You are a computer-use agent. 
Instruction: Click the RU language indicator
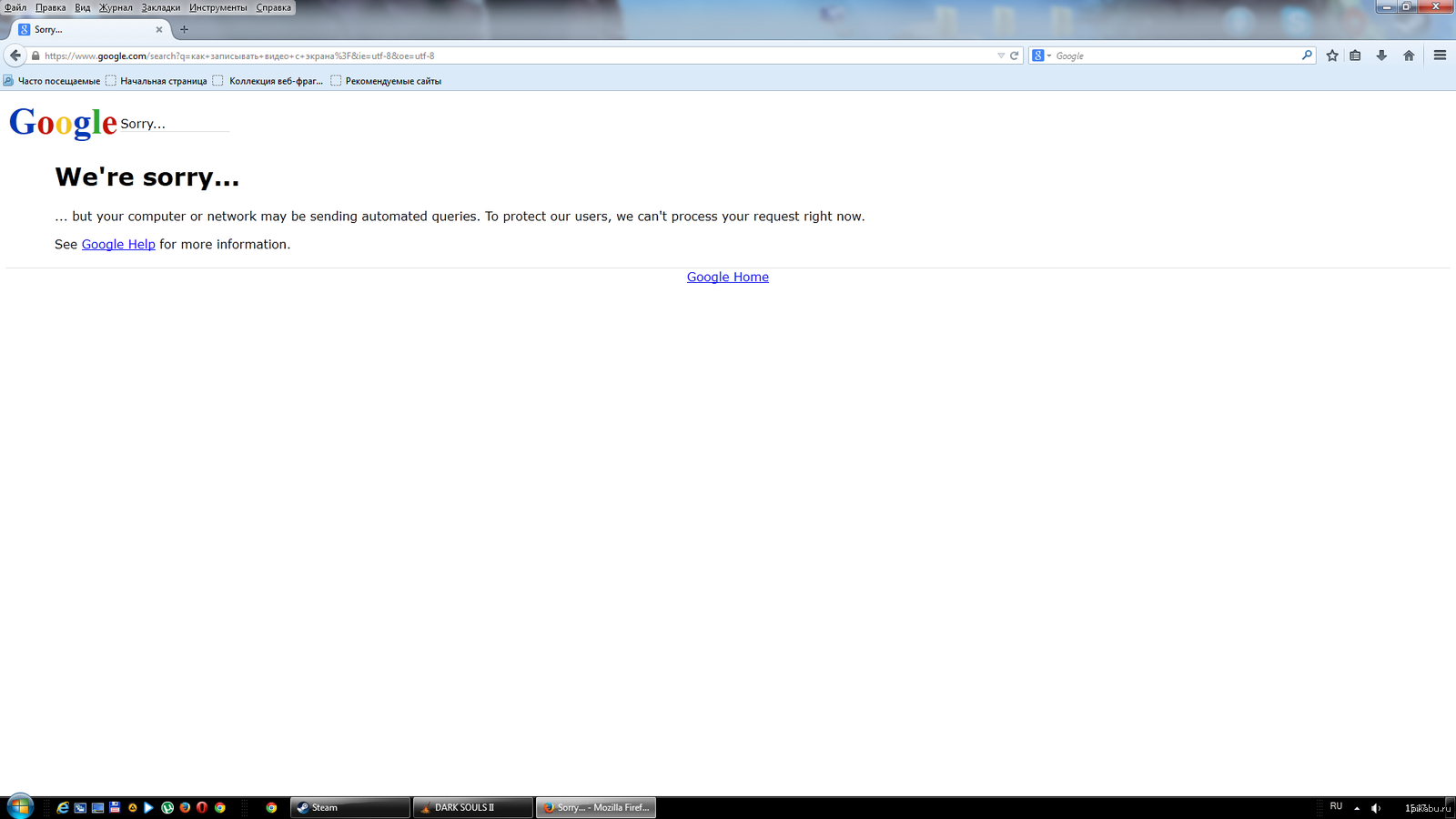point(1336,806)
